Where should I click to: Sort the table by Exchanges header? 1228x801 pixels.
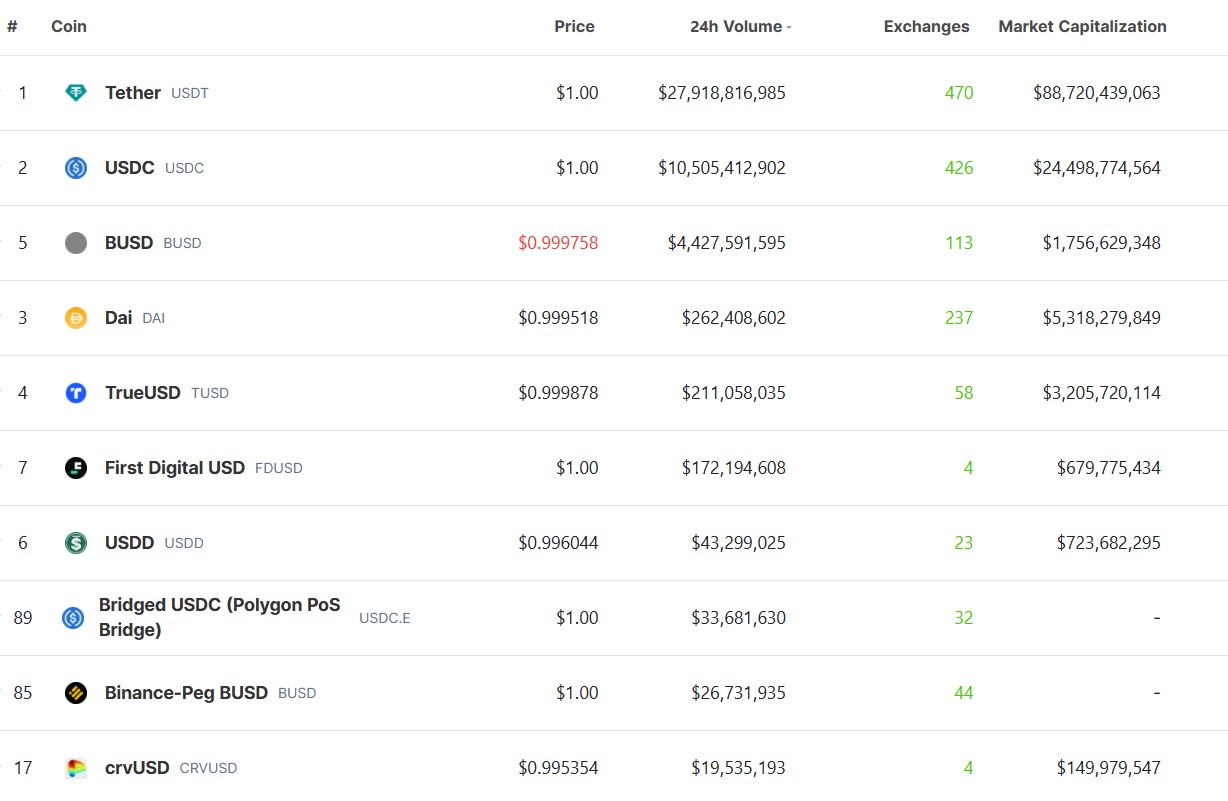coord(926,27)
